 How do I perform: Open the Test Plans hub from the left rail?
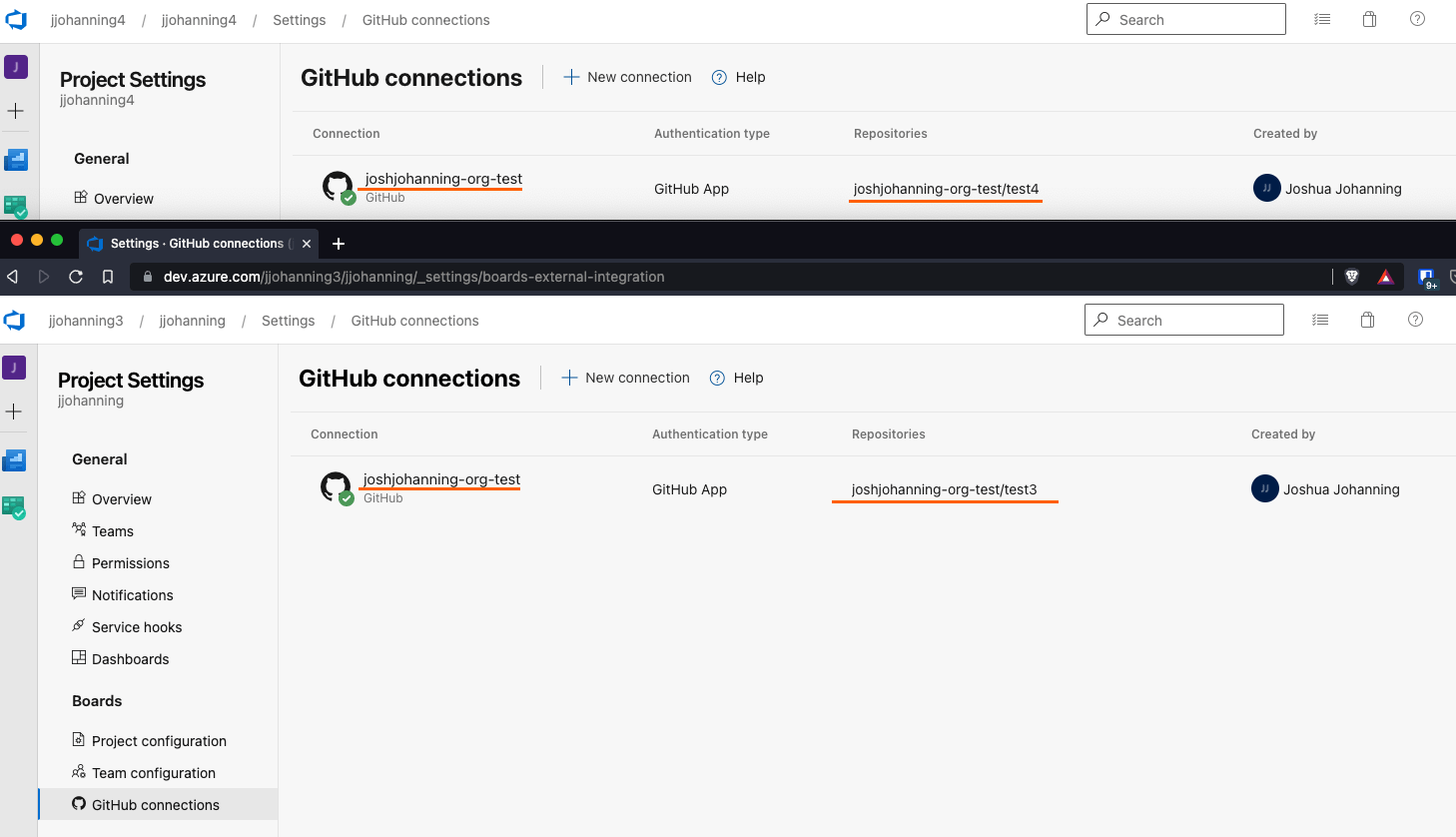(x=15, y=508)
